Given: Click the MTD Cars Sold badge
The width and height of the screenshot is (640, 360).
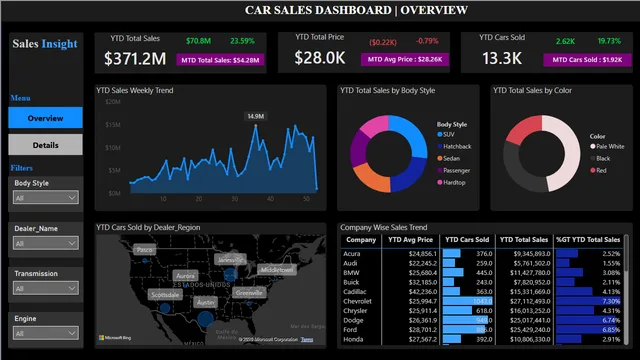Looking at the screenshot, I should click(587, 60).
